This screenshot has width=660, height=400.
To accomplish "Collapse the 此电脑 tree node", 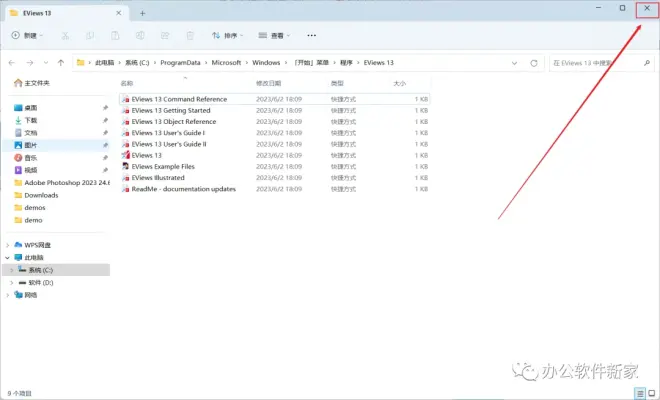I will (9, 257).
